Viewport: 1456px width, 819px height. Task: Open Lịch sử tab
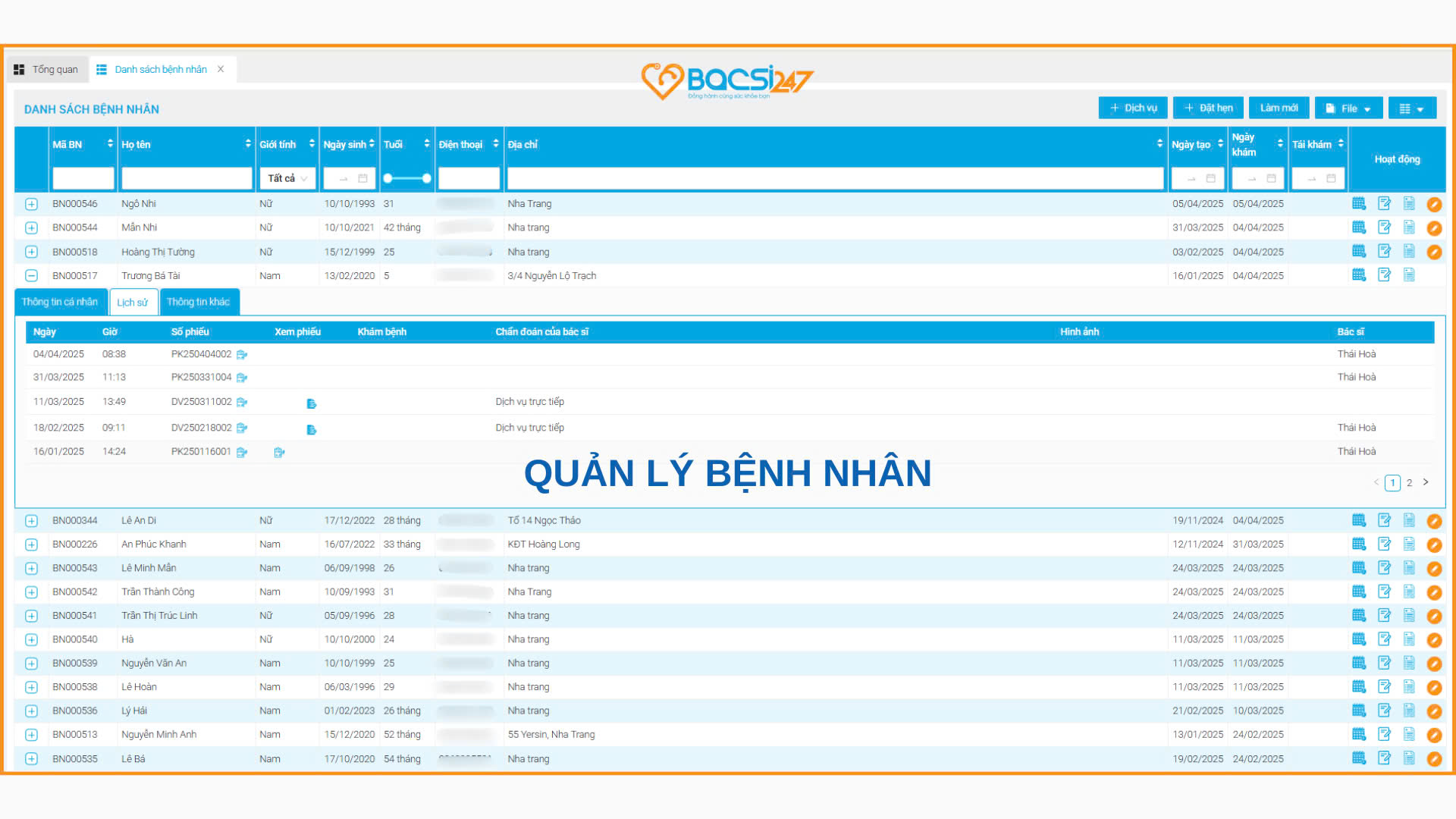tap(133, 302)
